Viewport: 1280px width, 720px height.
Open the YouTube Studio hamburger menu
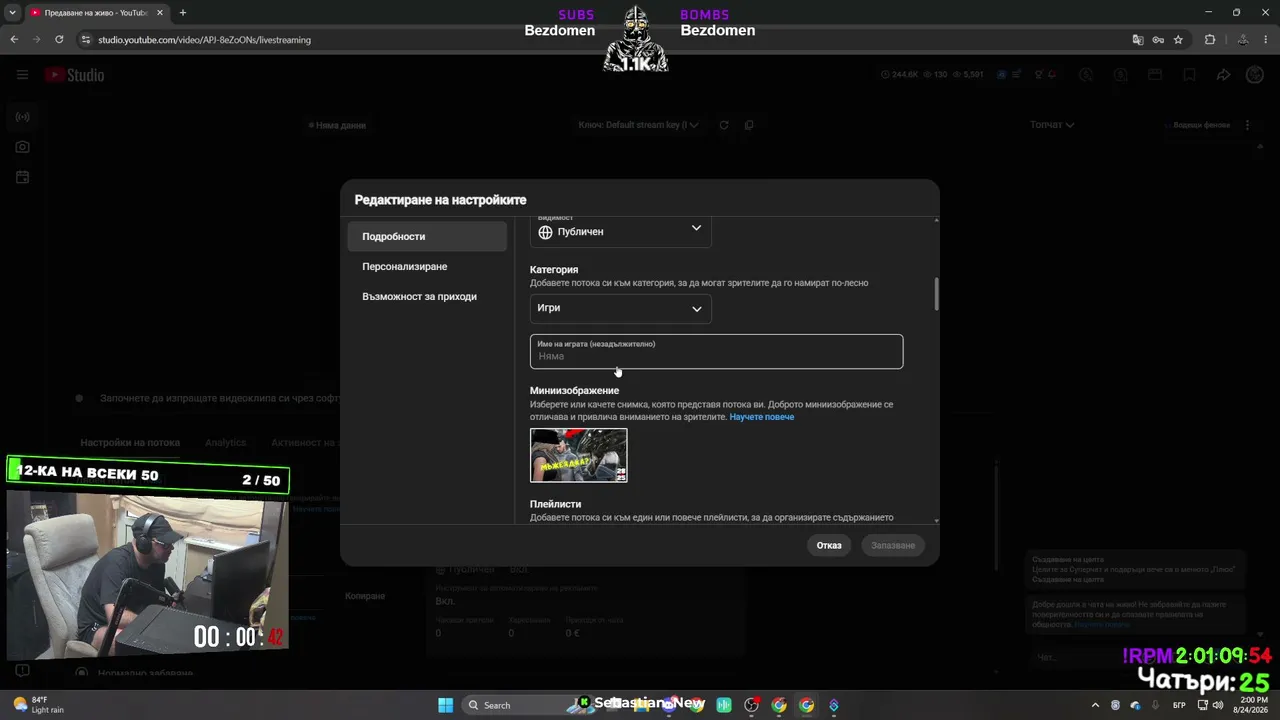(x=22, y=75)
